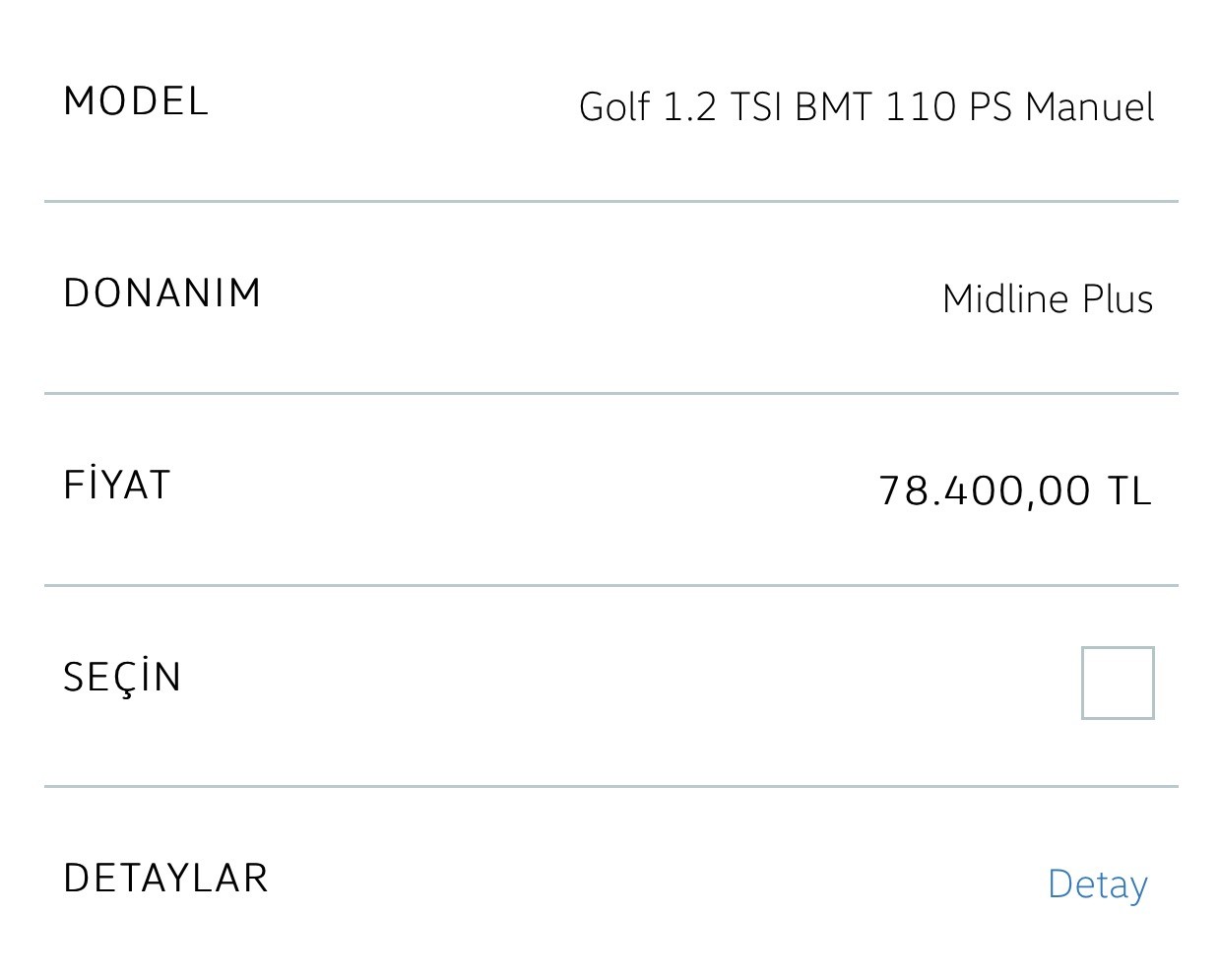
Task: Click the word Midline in DONANIM row
Action: pyautogui.click(x=1005, y=298)
